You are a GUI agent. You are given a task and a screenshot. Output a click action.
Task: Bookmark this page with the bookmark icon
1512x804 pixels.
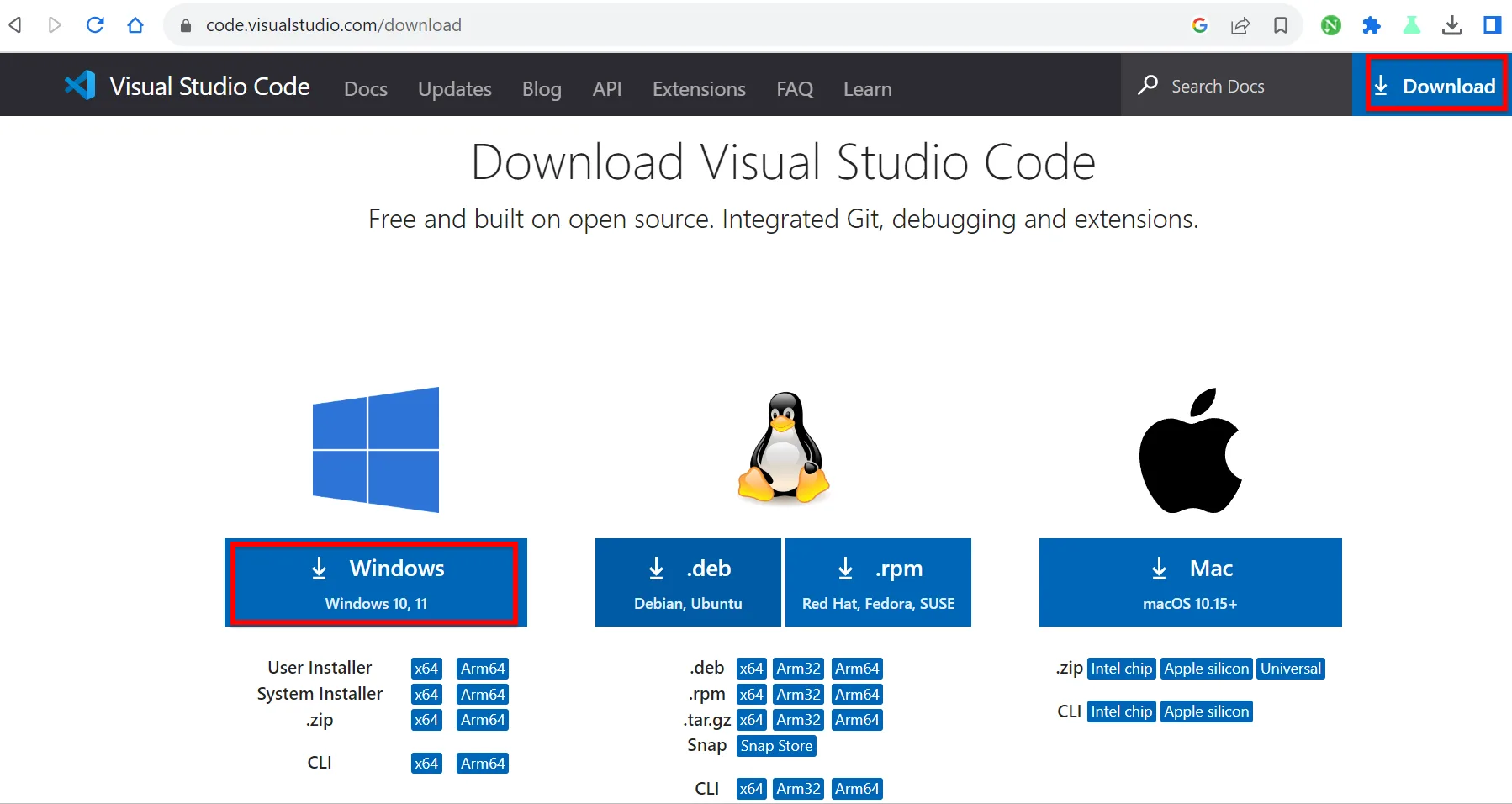(1281, 25)
